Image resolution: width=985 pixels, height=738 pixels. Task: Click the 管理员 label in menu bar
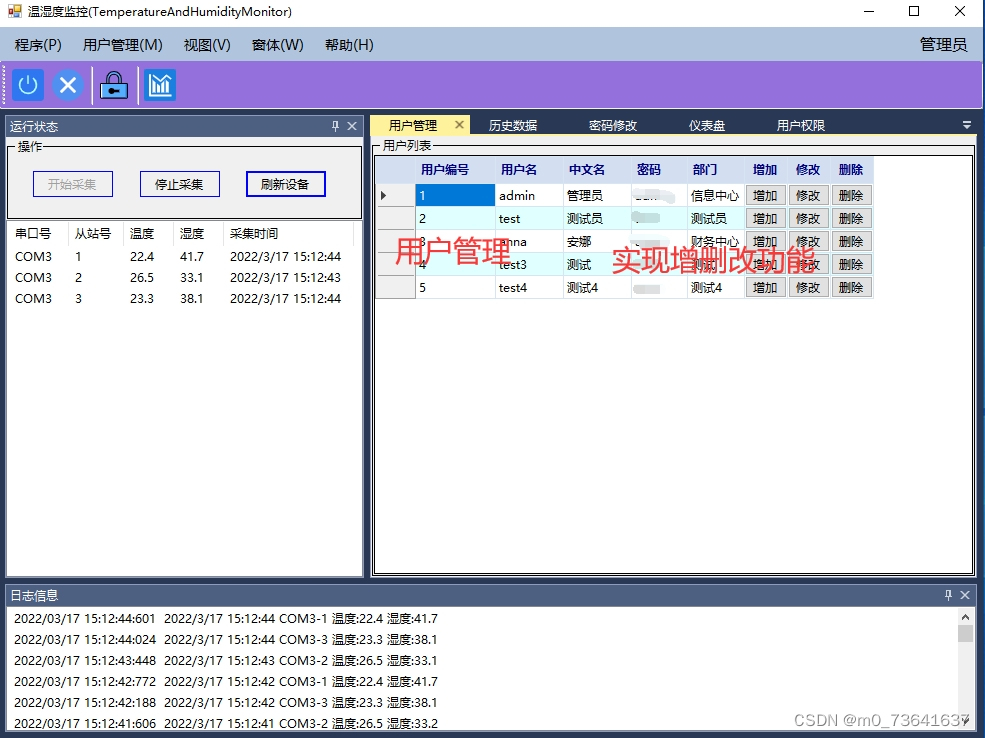944,45
